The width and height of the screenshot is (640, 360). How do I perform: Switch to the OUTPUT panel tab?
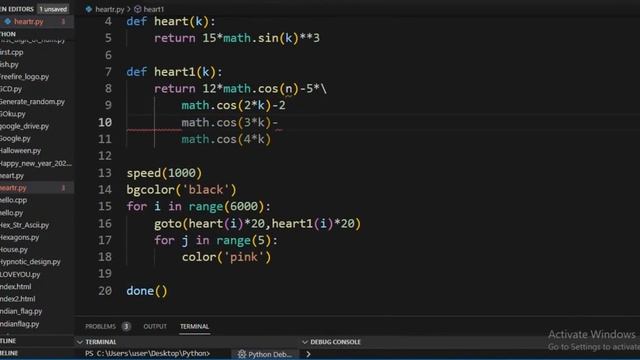tap(155, 327)
